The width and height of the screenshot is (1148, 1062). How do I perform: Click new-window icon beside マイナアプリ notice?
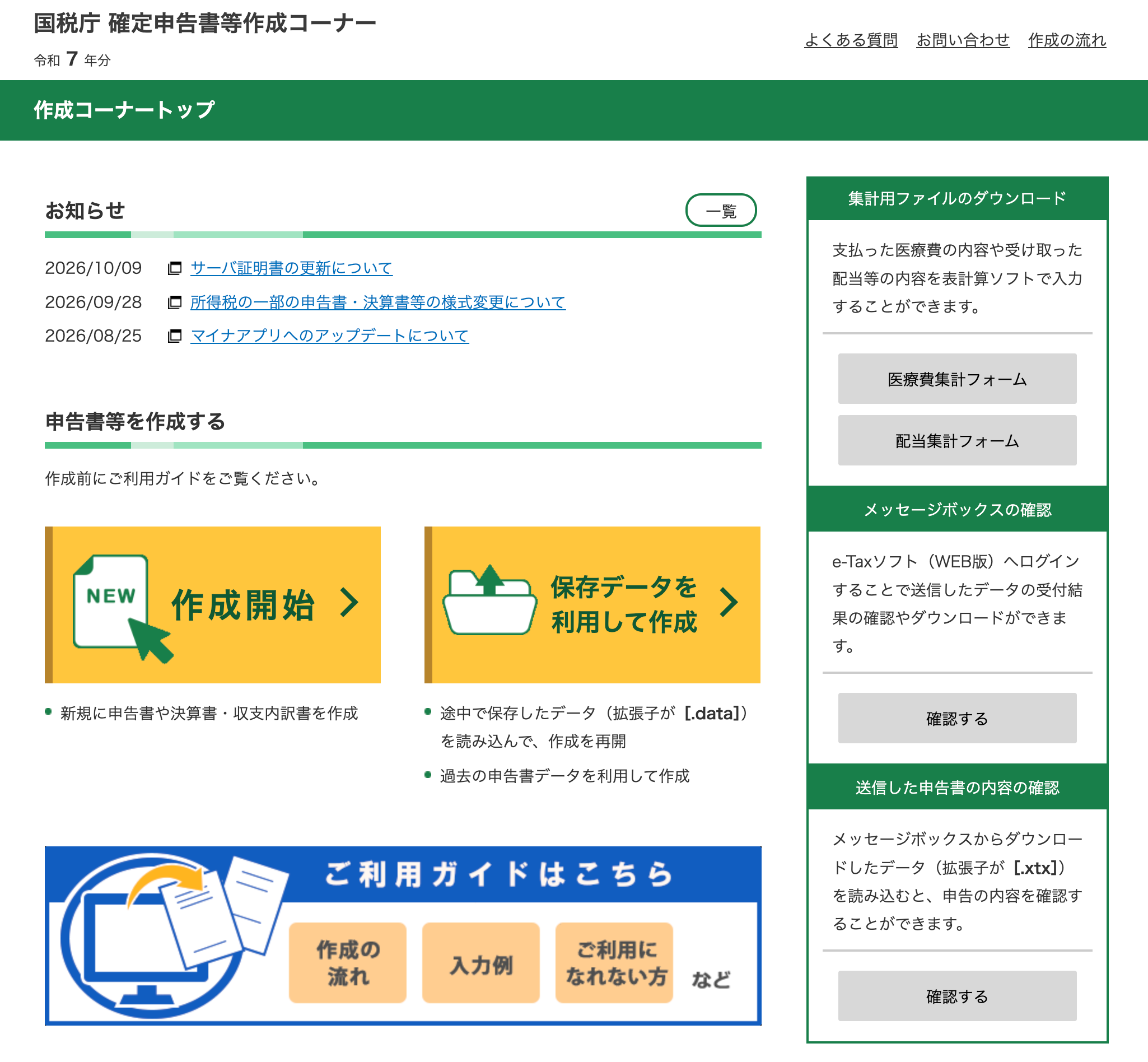174,336
